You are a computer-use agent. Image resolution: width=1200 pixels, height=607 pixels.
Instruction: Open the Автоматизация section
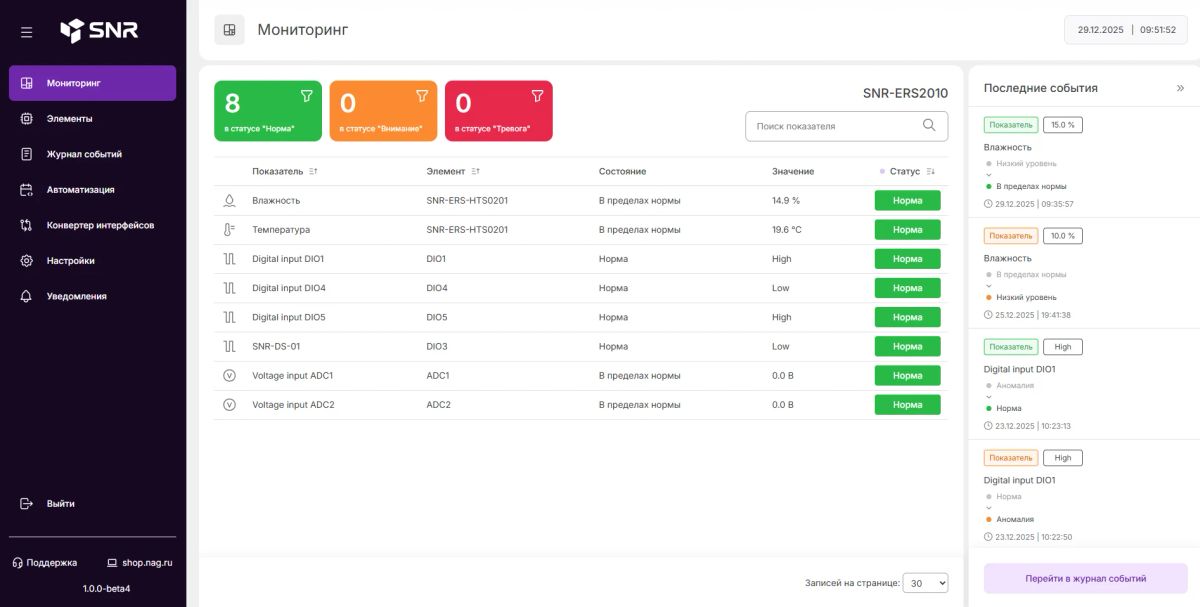(92, 189)
